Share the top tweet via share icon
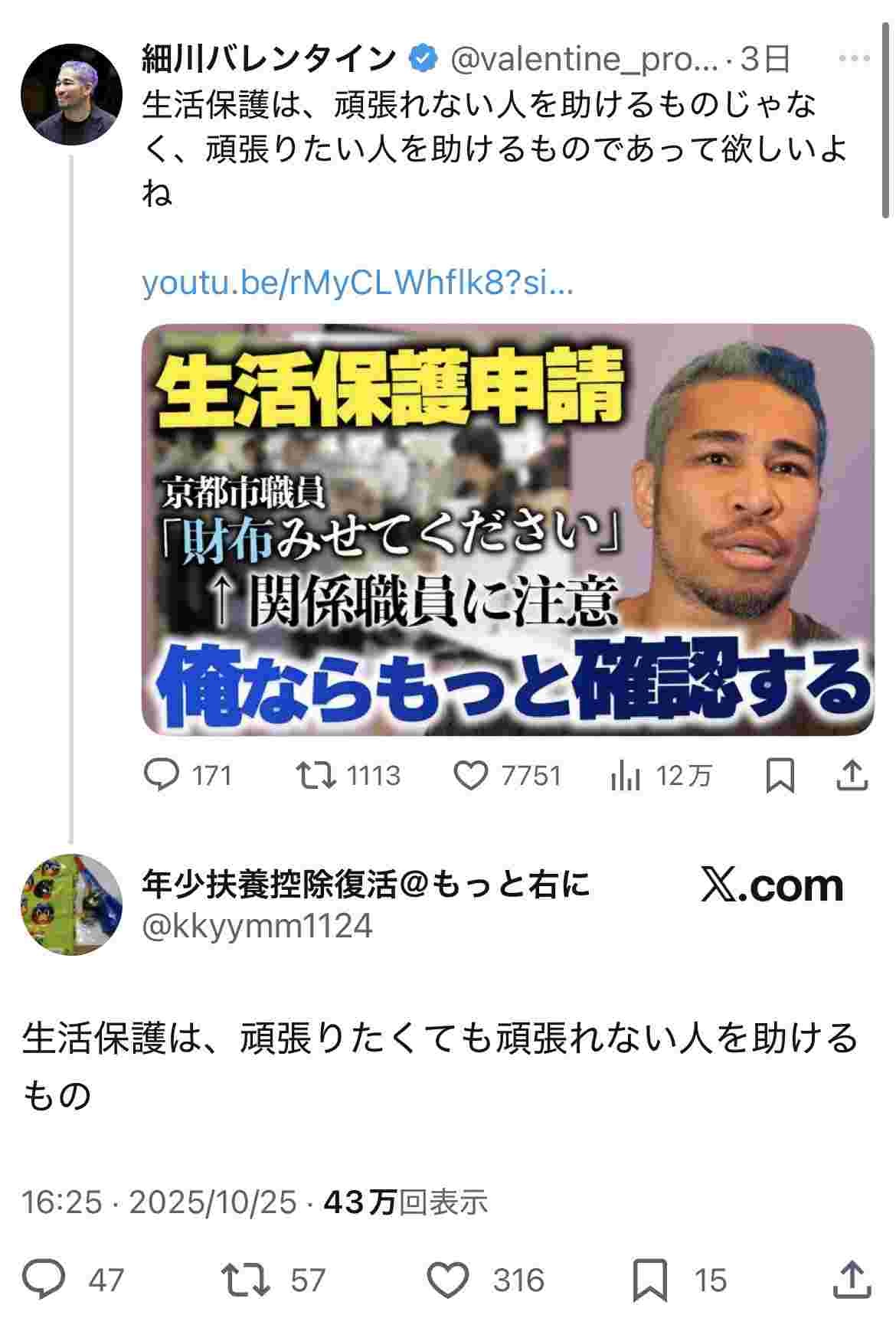This screenshot has width=896, height=1341. coord(852,775)
